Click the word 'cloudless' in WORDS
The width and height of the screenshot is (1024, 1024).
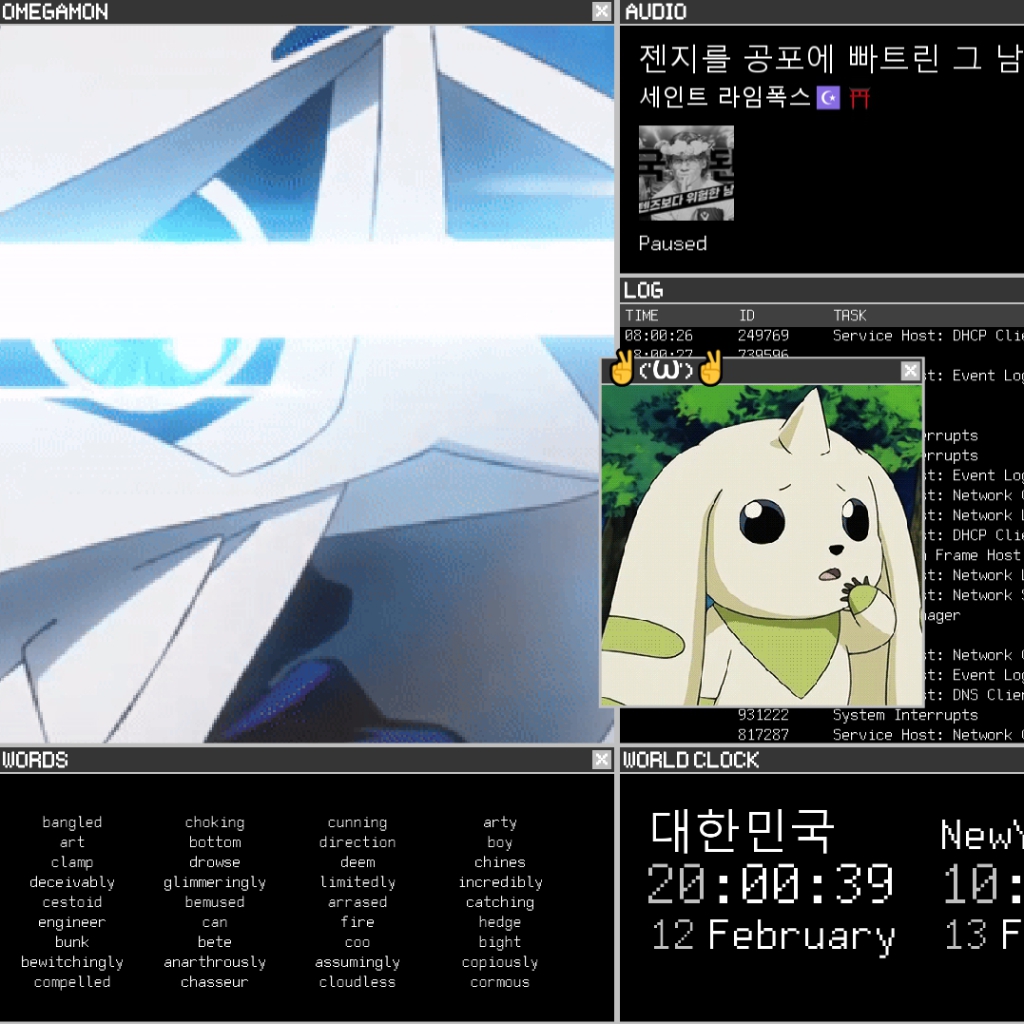click(x=357, y=982)
